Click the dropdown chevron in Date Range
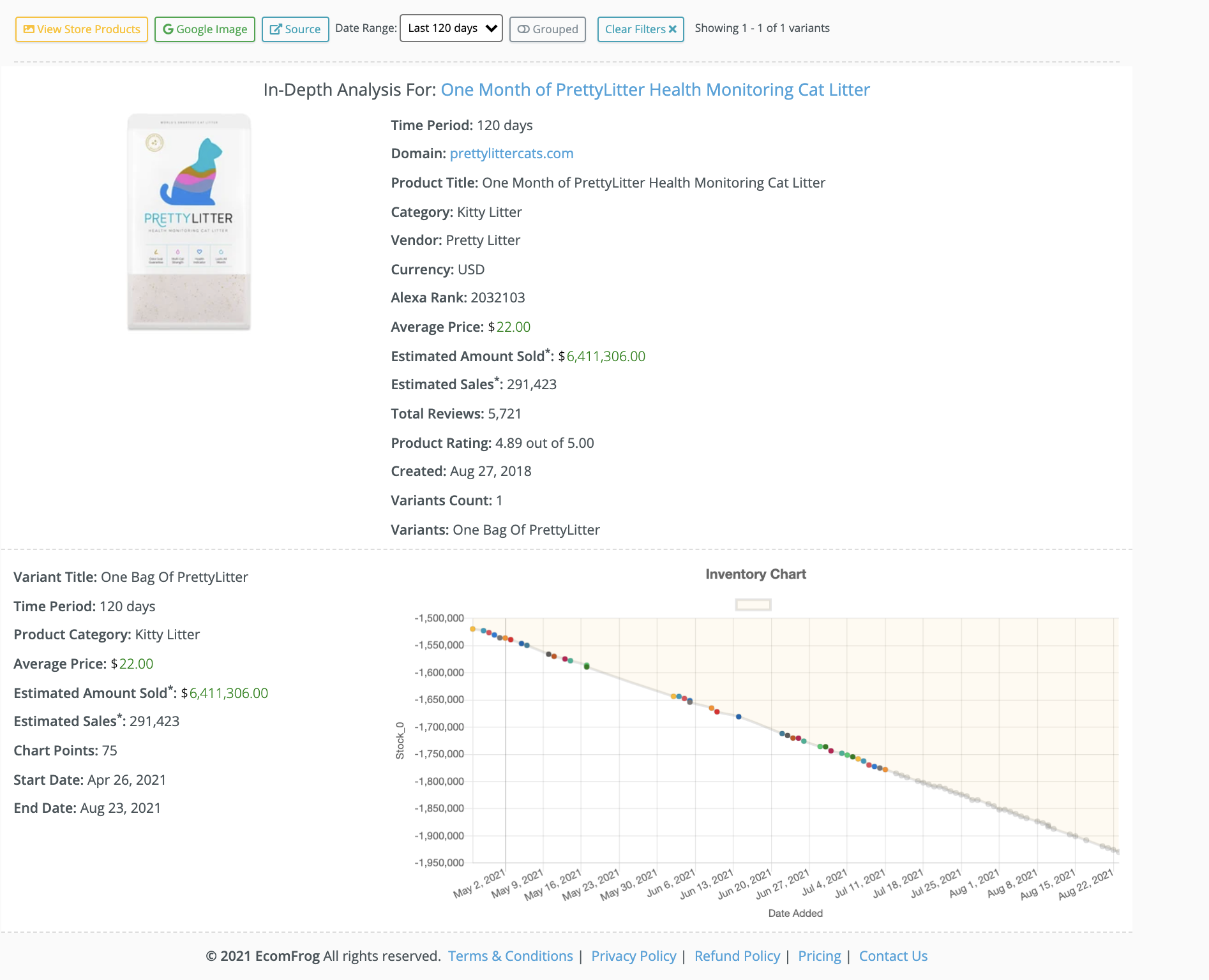This screenshot has width=1209, height=980. [492, 28]
